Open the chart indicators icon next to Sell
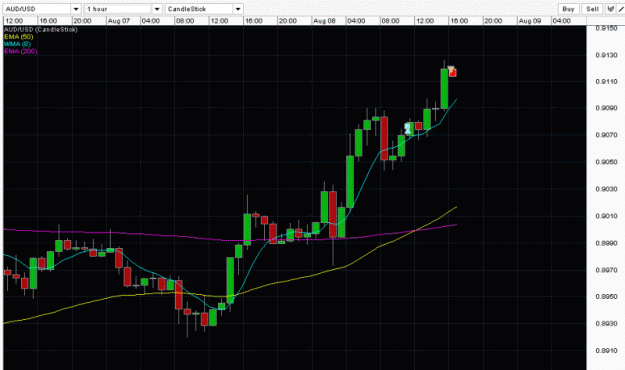 (611, 9)
